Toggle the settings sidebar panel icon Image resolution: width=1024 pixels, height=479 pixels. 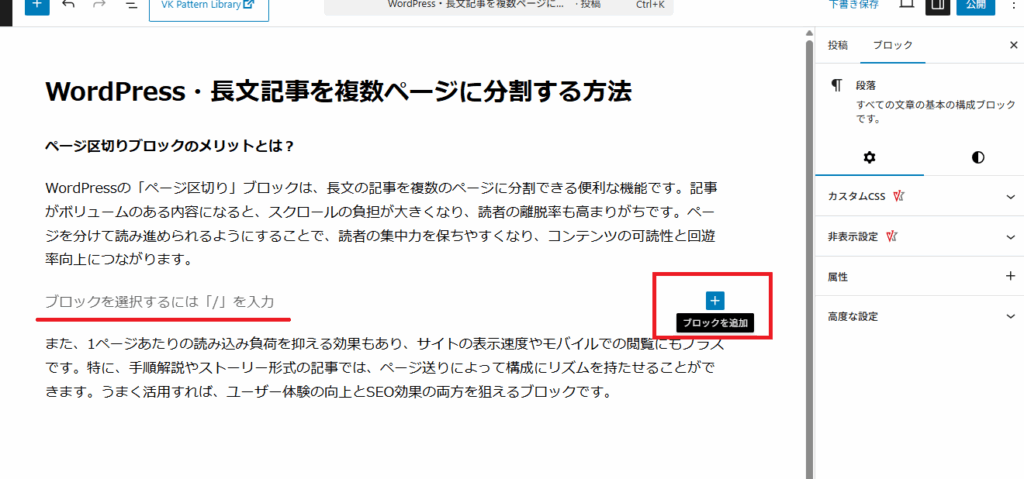click(x=937, y=5)
